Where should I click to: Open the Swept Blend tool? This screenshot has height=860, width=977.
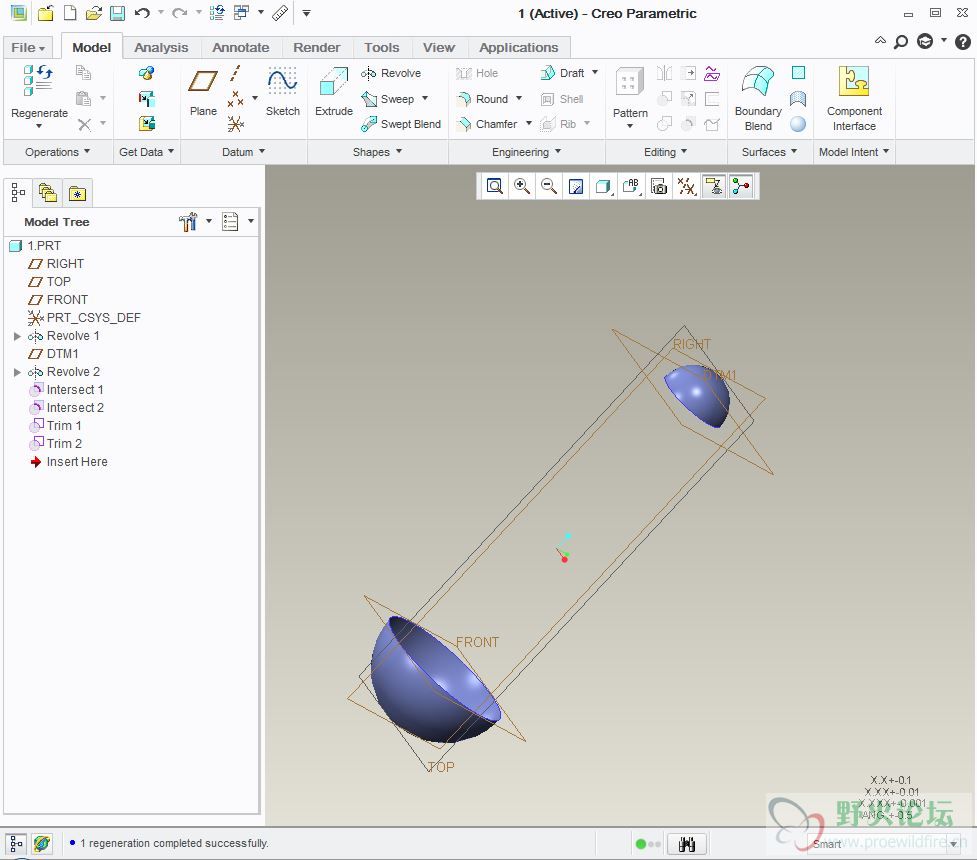(x=401, y=124)
